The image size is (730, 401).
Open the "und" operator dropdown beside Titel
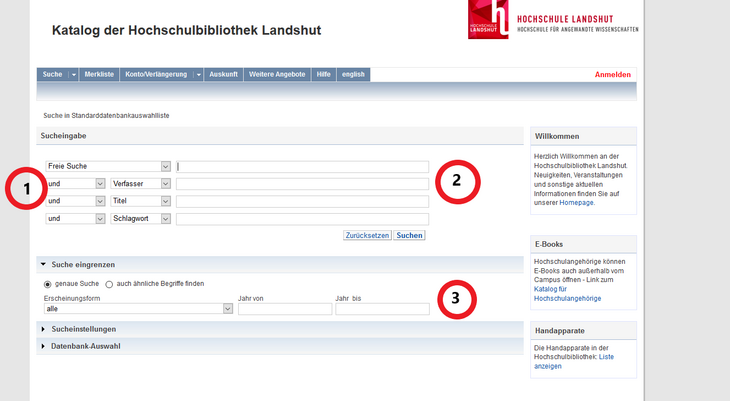(75, 201)
